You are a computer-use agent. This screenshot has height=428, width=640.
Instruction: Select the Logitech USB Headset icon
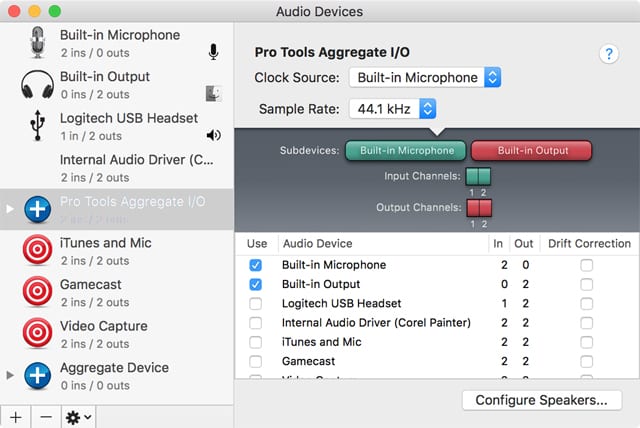(38, 127)
